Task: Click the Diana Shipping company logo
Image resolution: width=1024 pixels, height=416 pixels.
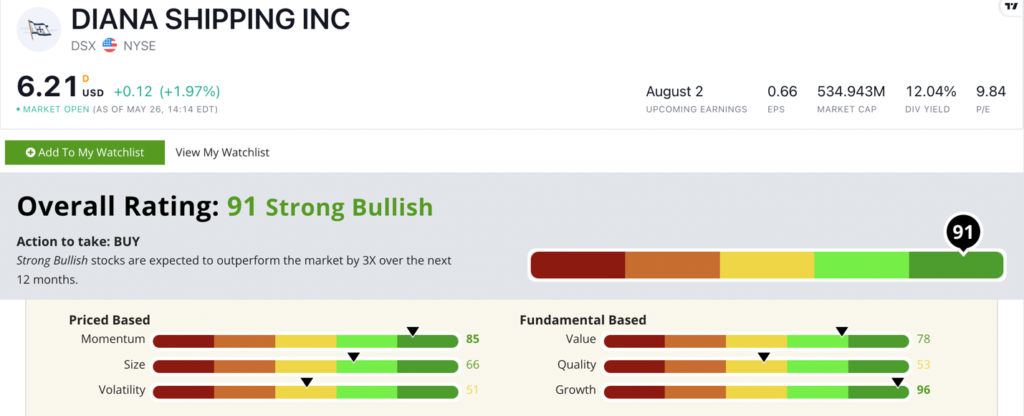Action: 38,30
